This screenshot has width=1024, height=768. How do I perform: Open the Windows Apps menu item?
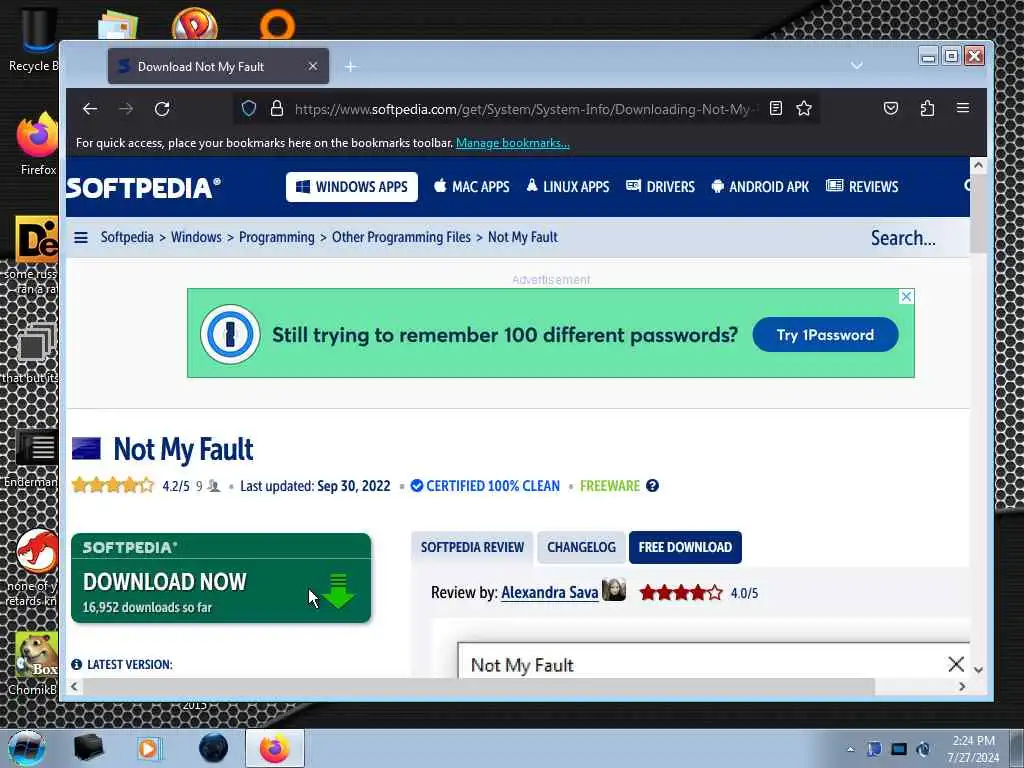[352, 187]
